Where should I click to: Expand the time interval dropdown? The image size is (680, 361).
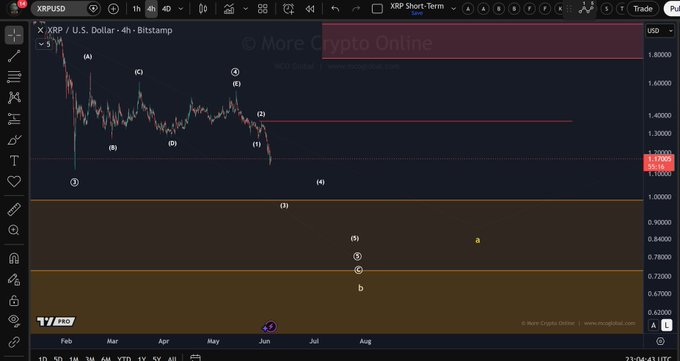pyautogui.click(x=181, y=9)
